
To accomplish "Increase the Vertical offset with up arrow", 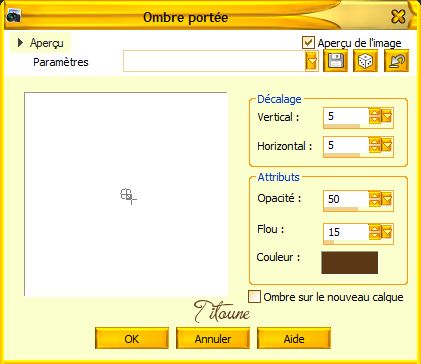I will pyautogui.click(x=375, y=113).
